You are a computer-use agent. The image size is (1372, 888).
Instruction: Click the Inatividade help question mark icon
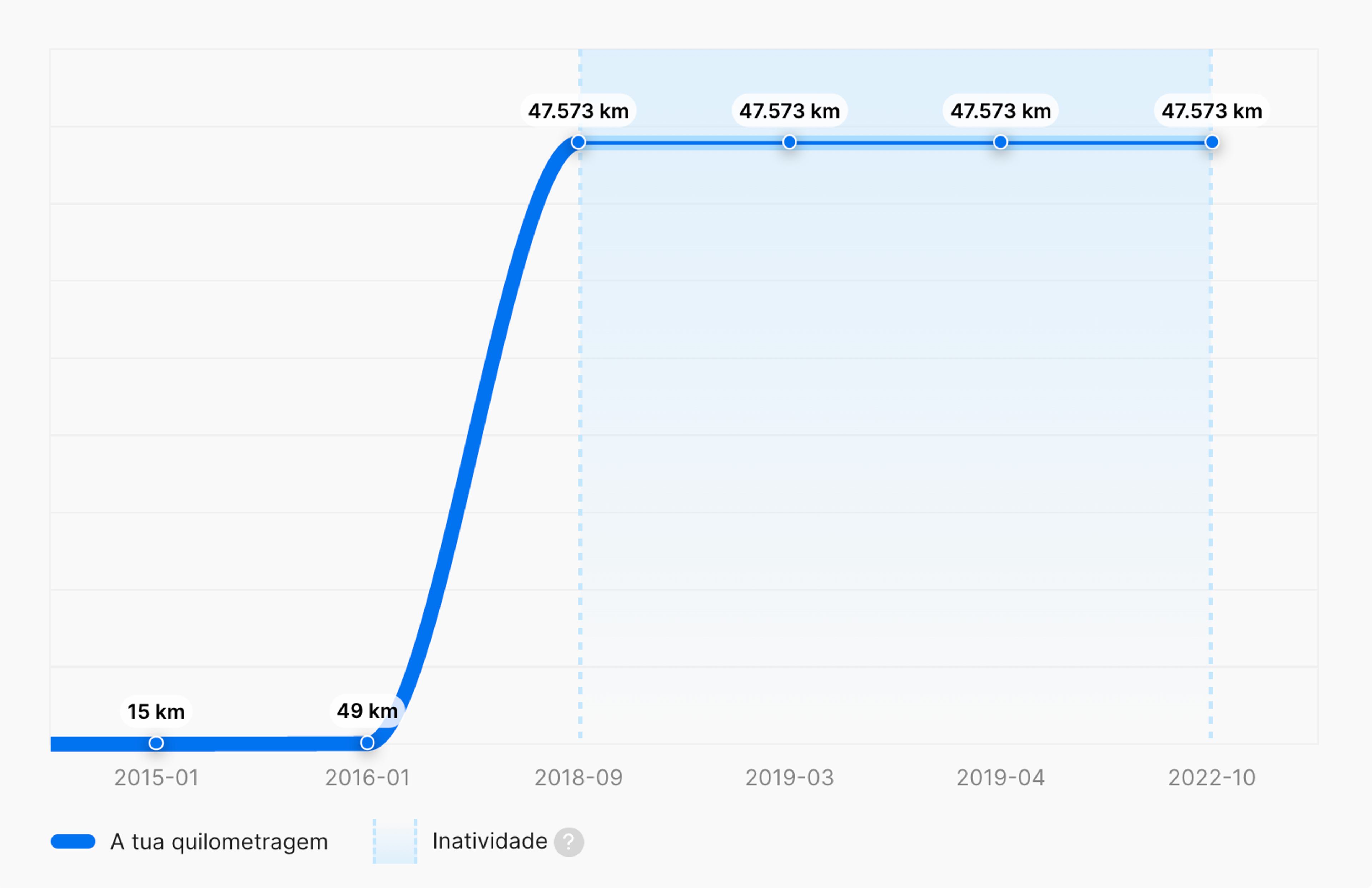568,842
